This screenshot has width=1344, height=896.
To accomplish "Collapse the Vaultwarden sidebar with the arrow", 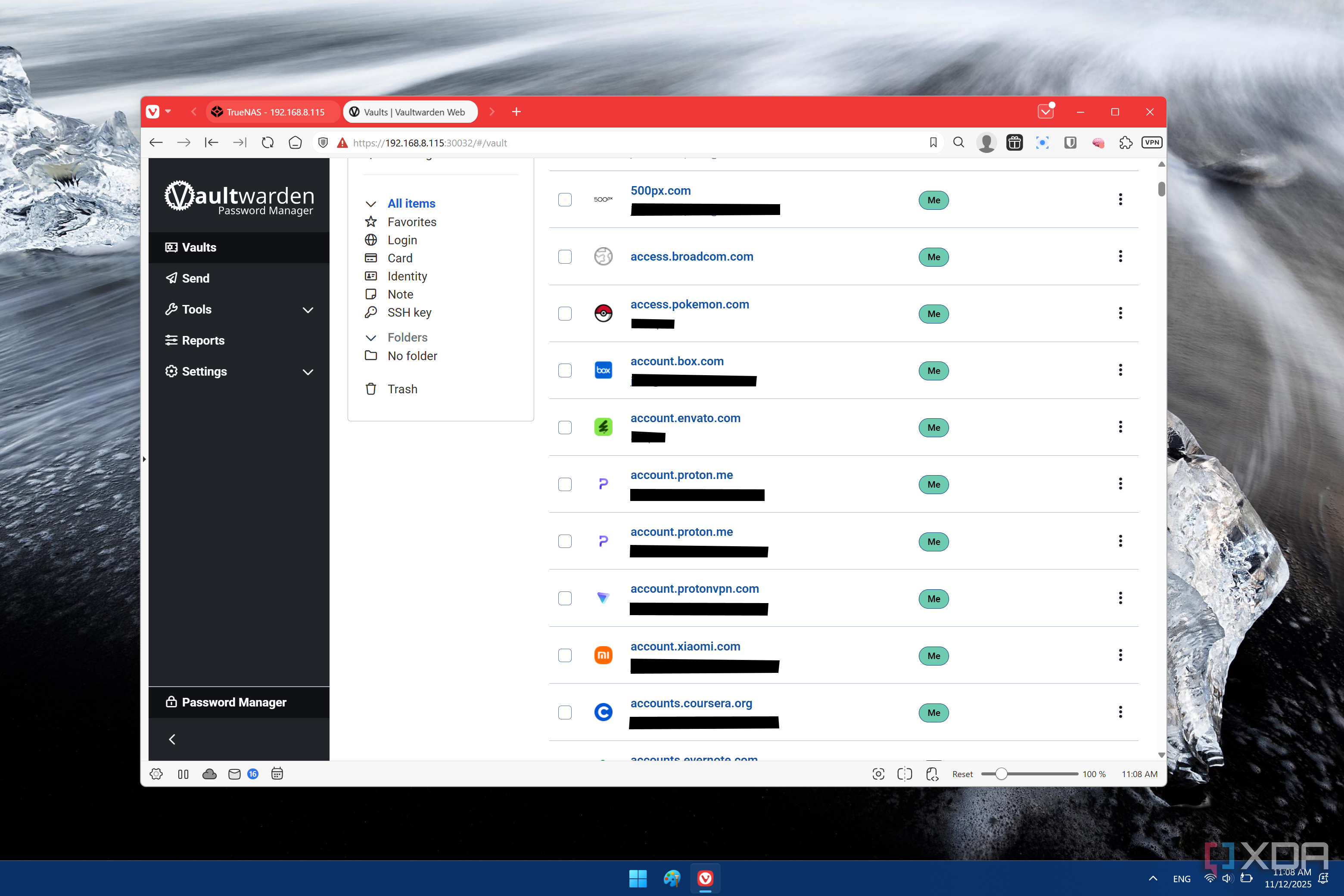I will click(x=172, y=740).
